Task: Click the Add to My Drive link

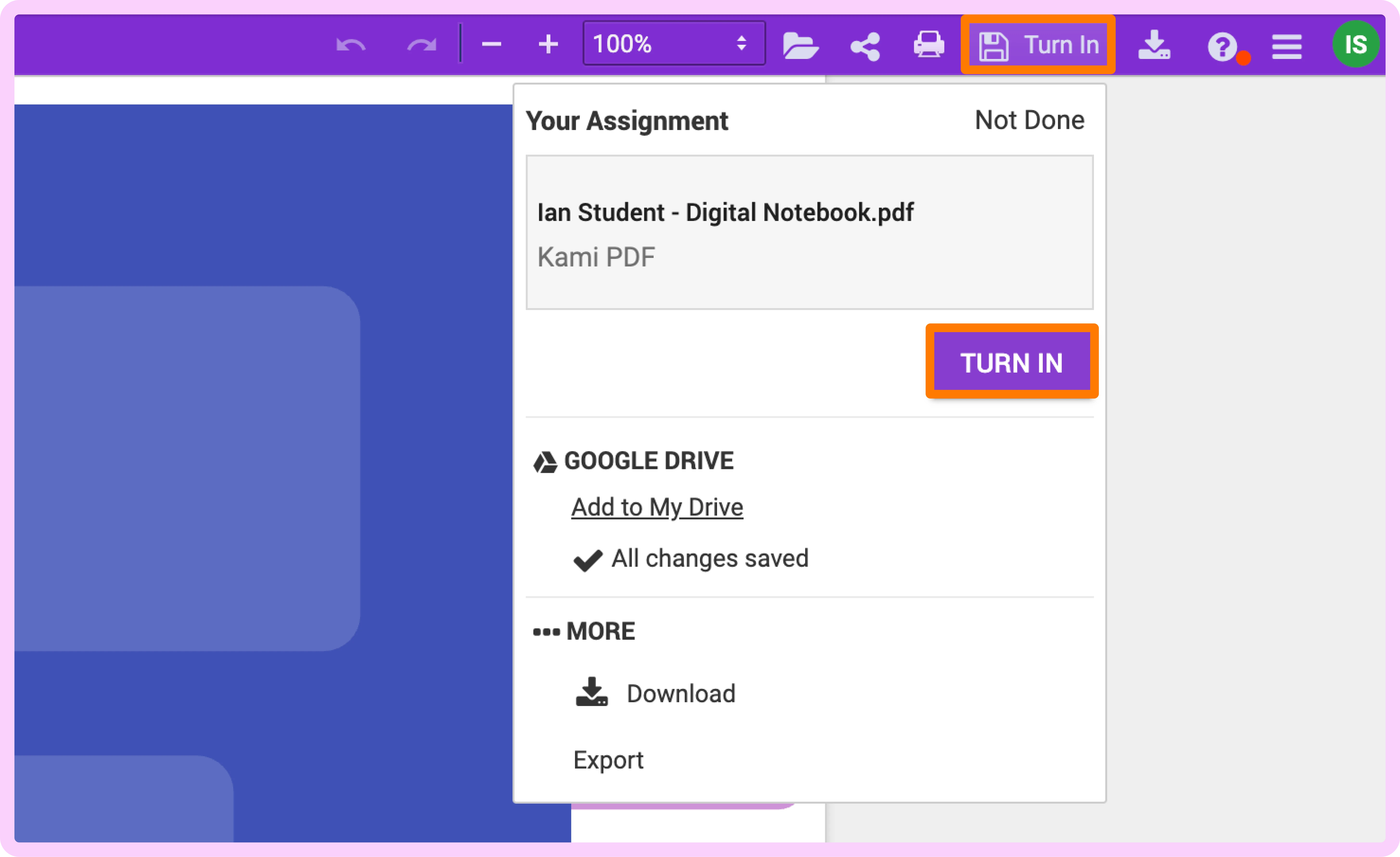Action: tap(657, 507)
